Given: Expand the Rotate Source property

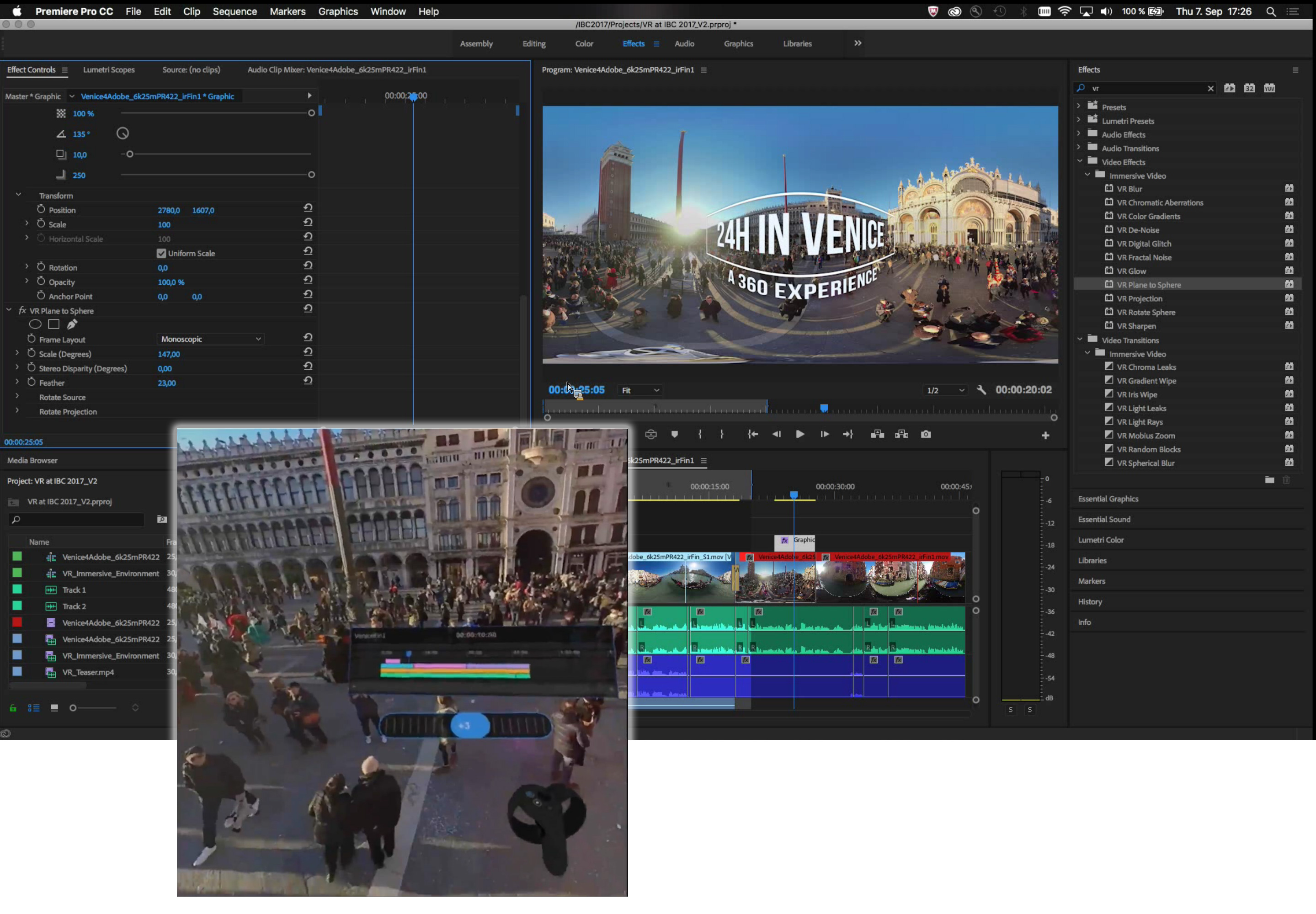Looking at the screenshot, I should tap(17, 396).
